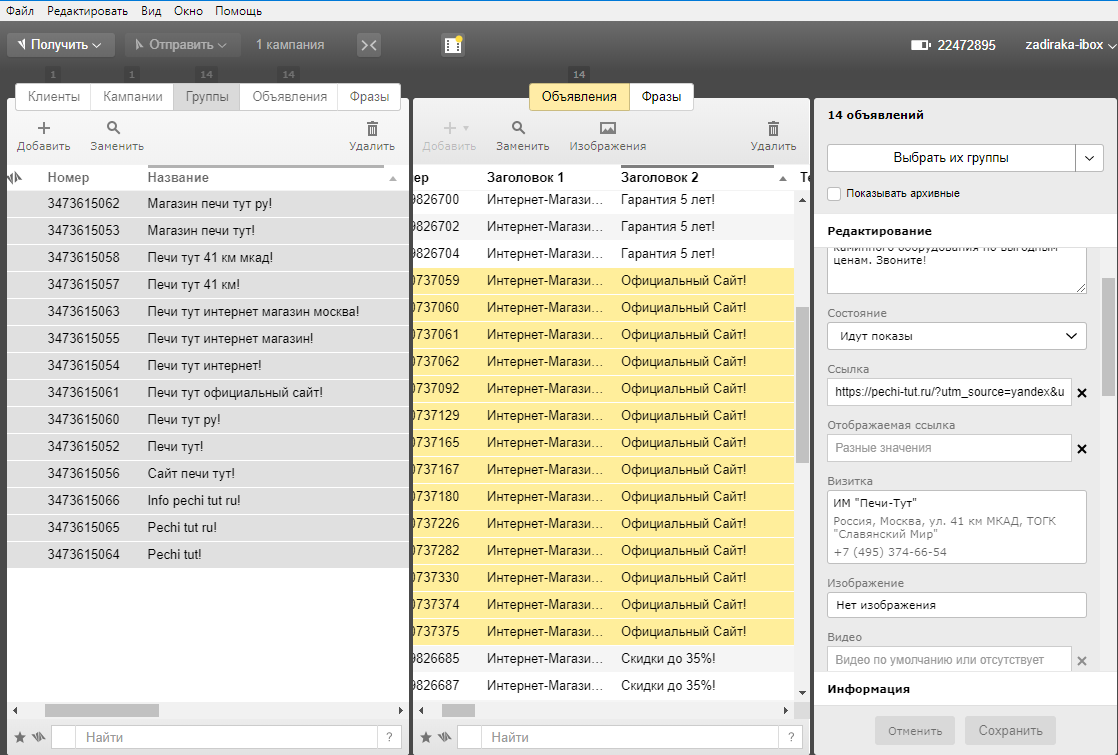Click the ads list vertical scrollbar thumb
Image resolution: width=1118 pixels, height=755 pixels.
coord(802,385)
